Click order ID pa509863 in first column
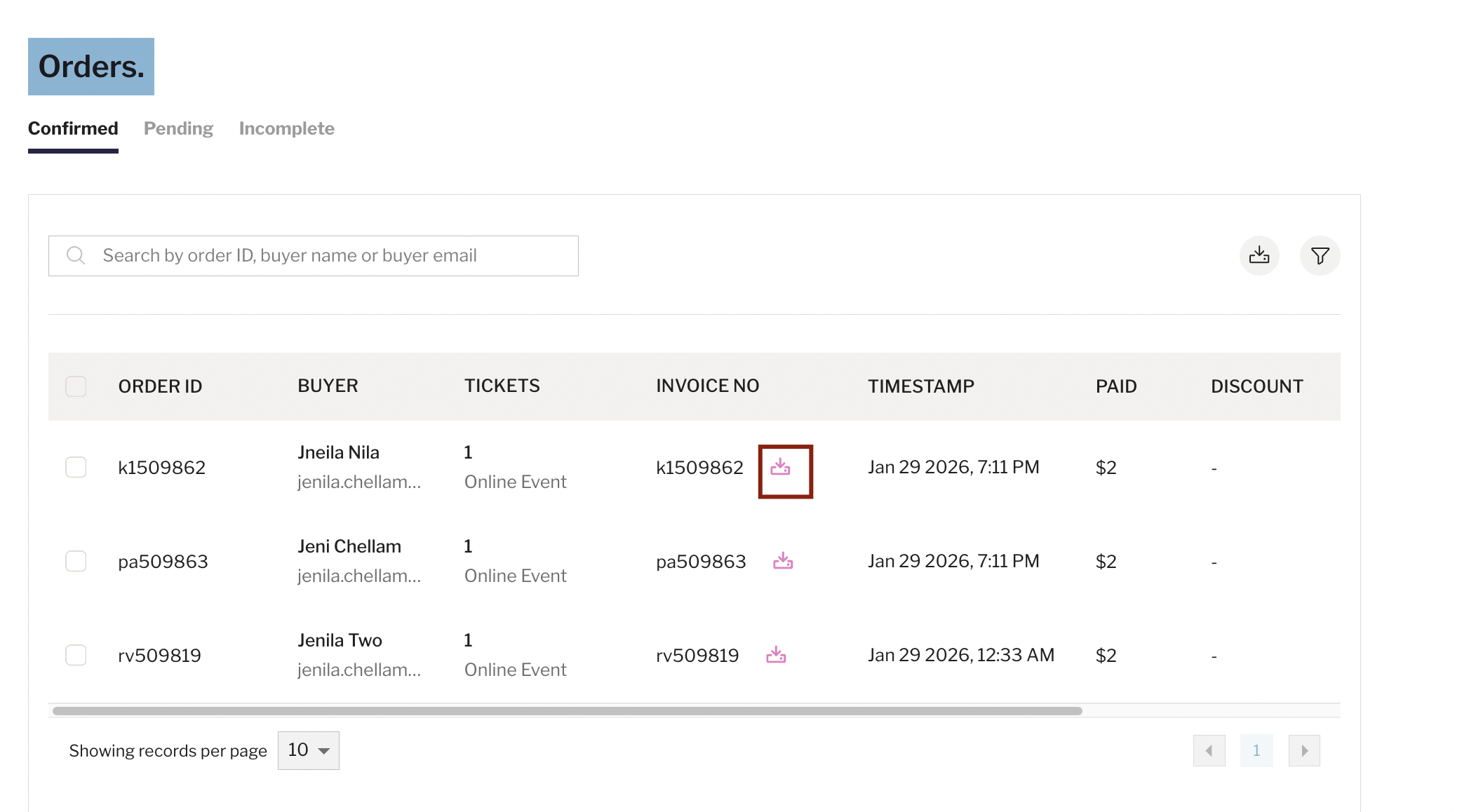 click(163, 562)
